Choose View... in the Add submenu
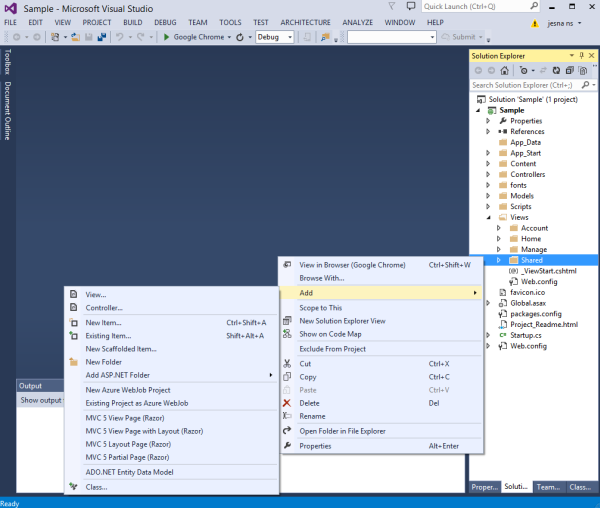The width and height of the screenshot is (600, 508). pos(171,295)
